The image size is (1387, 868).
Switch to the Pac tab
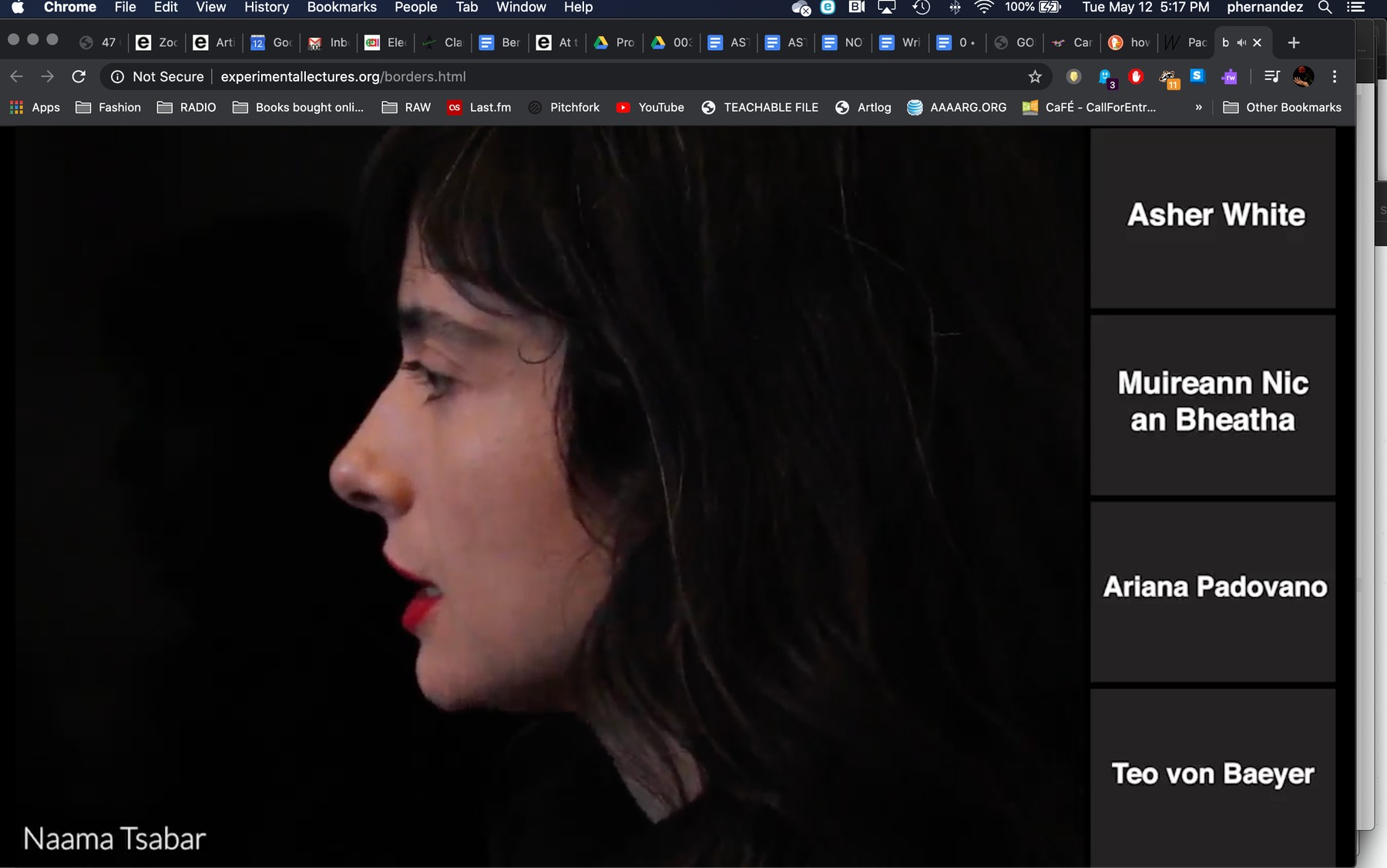click(1186, 42)
